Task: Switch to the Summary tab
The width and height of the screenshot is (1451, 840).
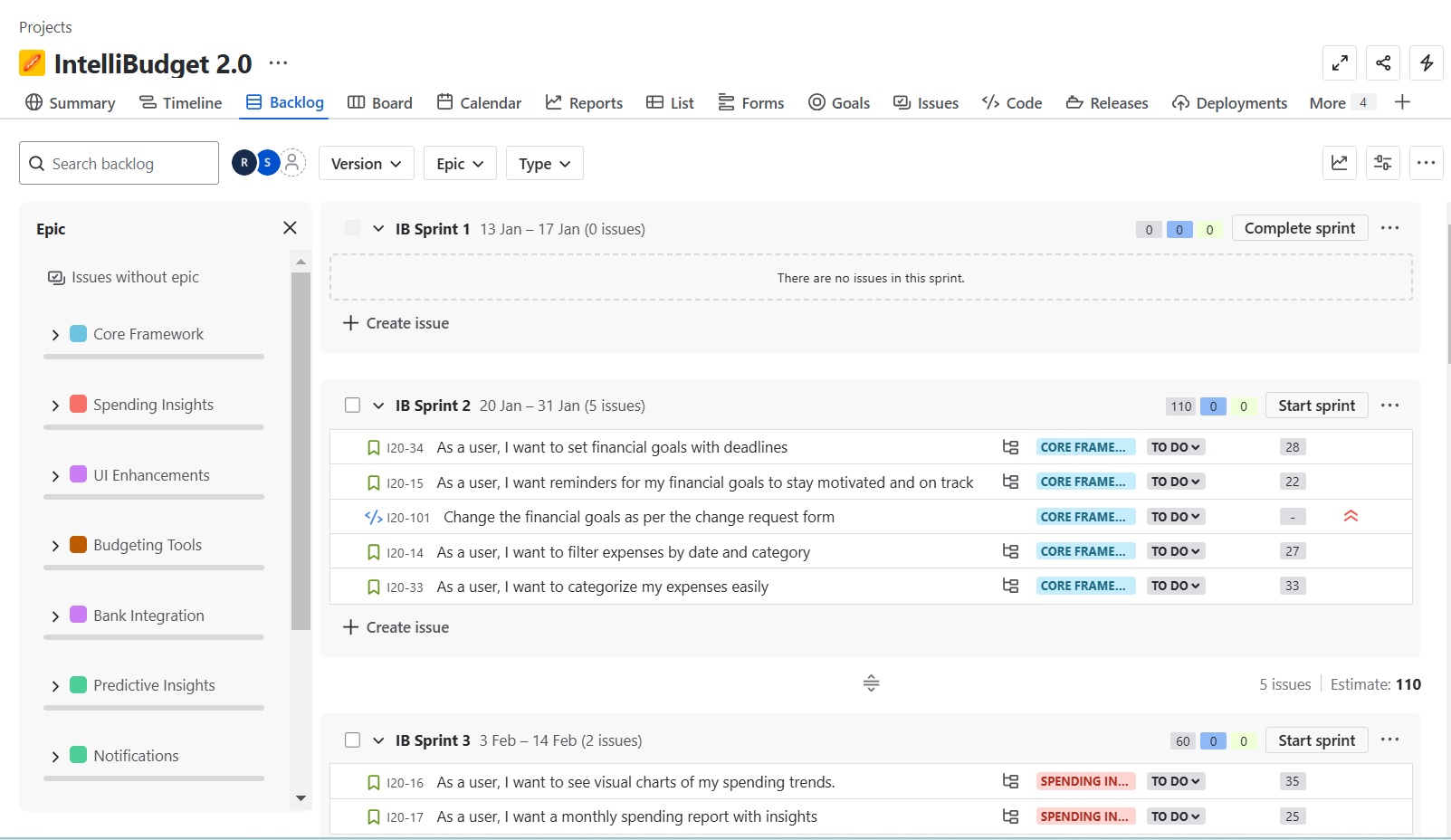Action: tap(71, 102)
